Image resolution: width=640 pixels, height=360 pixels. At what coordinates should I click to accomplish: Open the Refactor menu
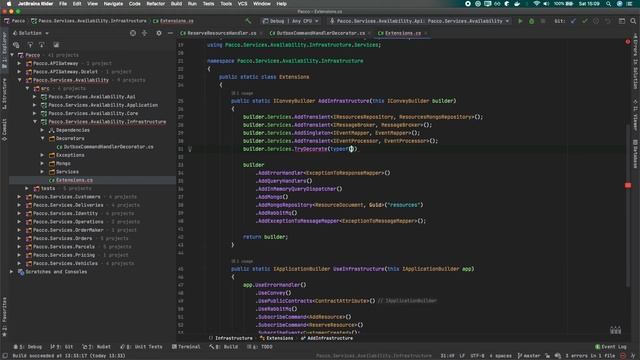[x=156, y=4]
